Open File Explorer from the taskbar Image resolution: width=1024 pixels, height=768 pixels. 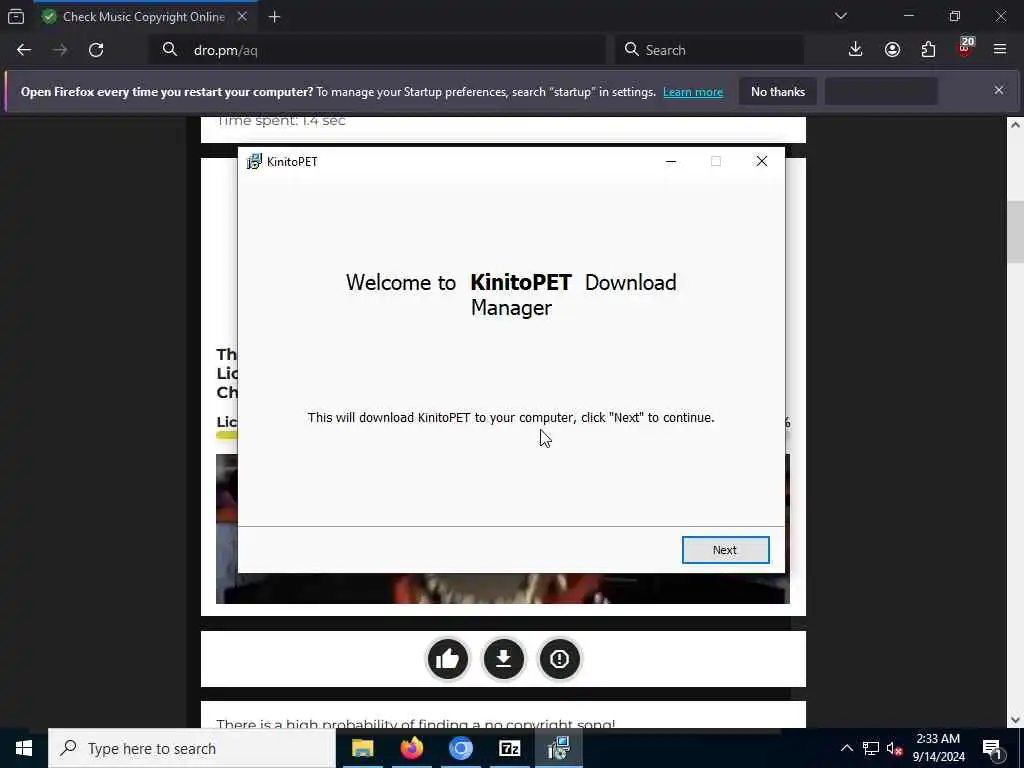(x=362, y=748)
